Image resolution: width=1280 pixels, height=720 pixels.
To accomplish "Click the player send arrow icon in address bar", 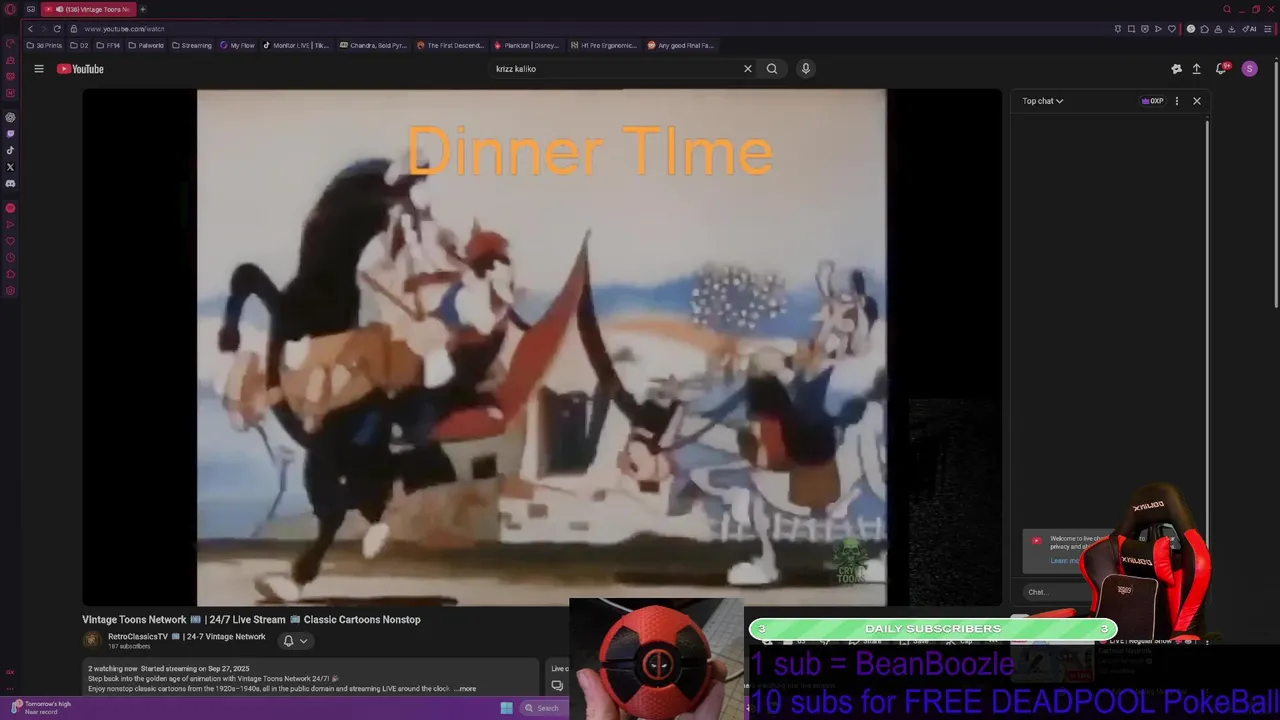I will pos(1158,29).
